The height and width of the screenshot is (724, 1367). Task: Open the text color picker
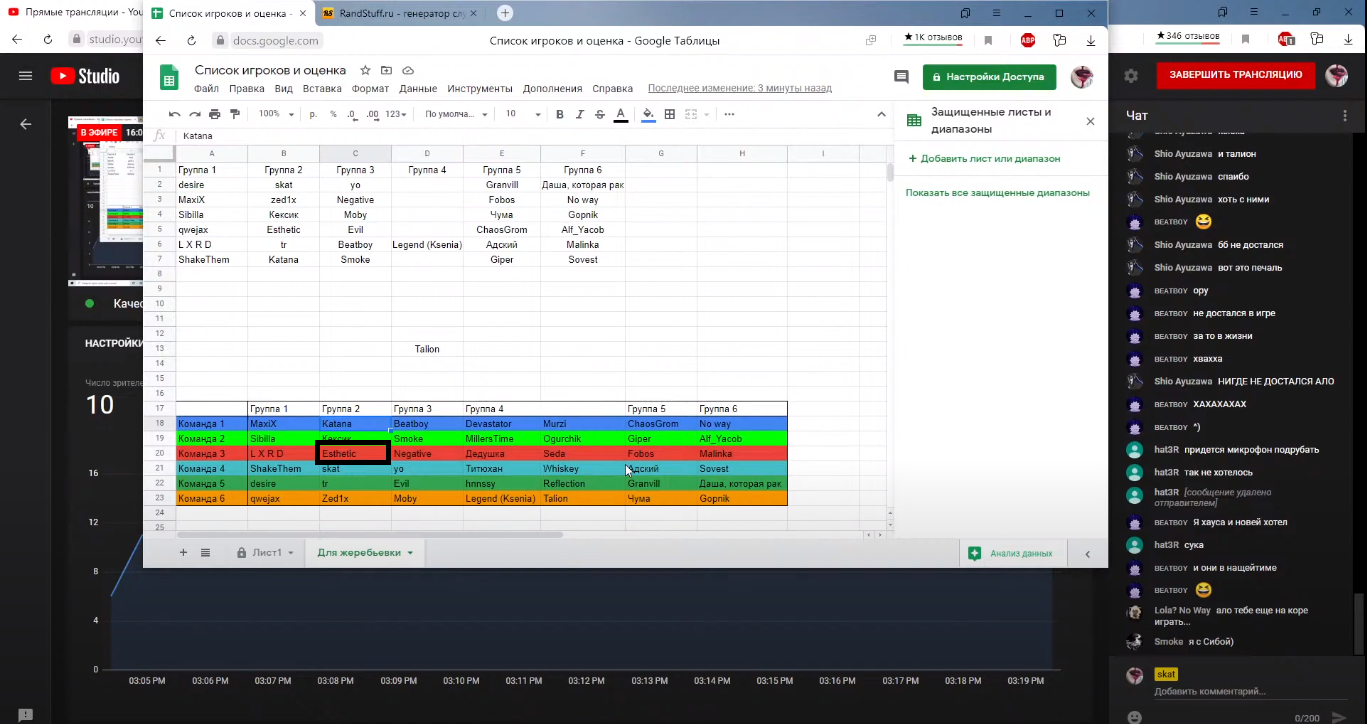click(621, 114)
